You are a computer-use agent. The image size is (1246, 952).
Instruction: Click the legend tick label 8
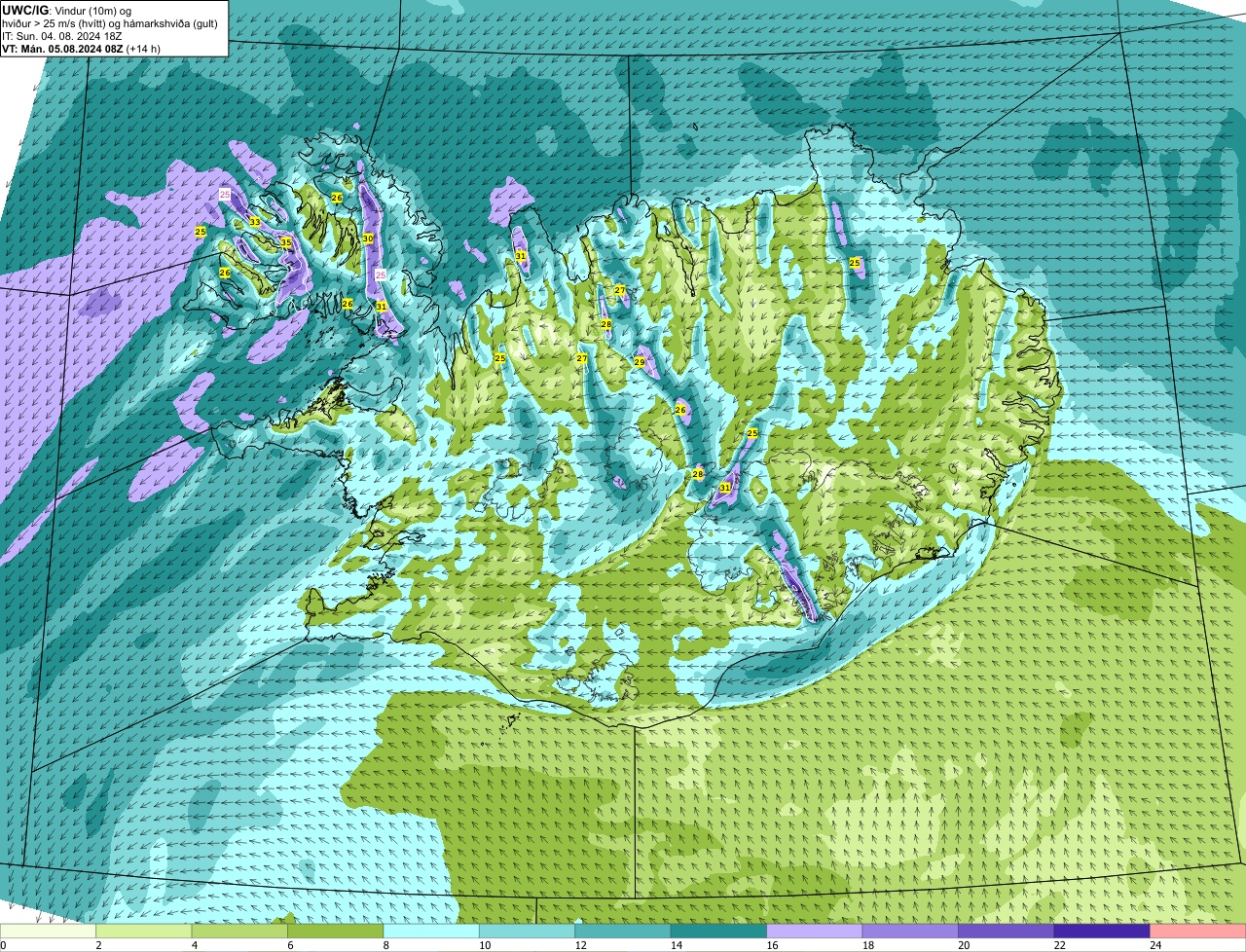[385, 945]
